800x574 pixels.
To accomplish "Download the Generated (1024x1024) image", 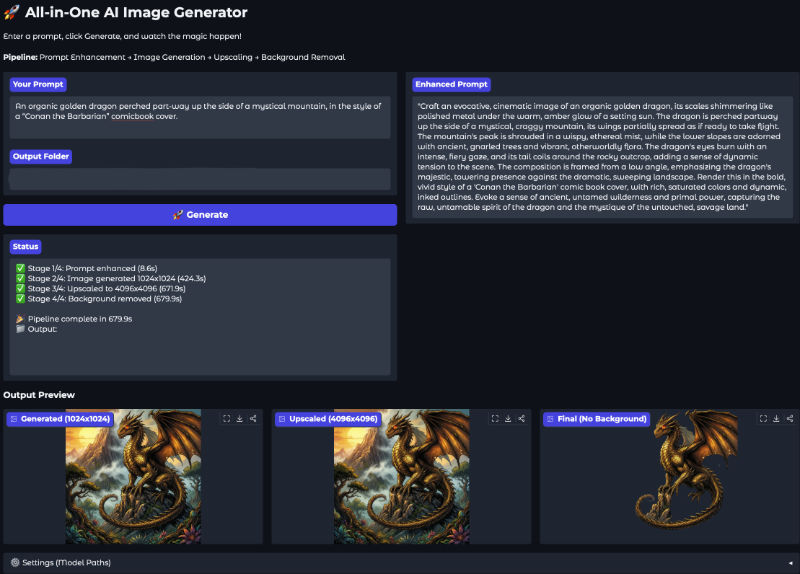I will point(240,419).
